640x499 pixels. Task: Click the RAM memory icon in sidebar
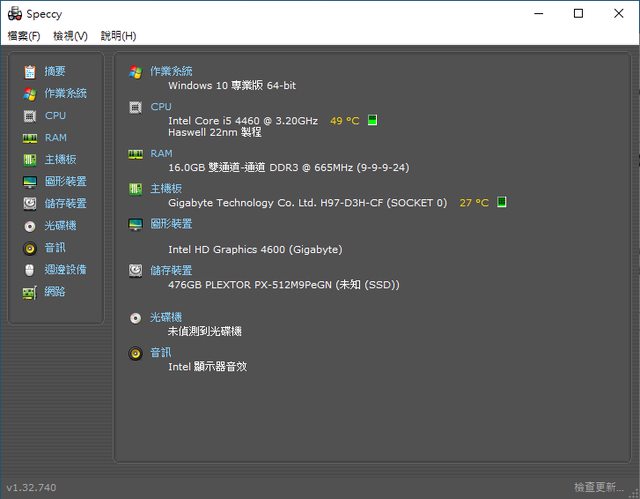pyautogui.click(x=29, y=137)
